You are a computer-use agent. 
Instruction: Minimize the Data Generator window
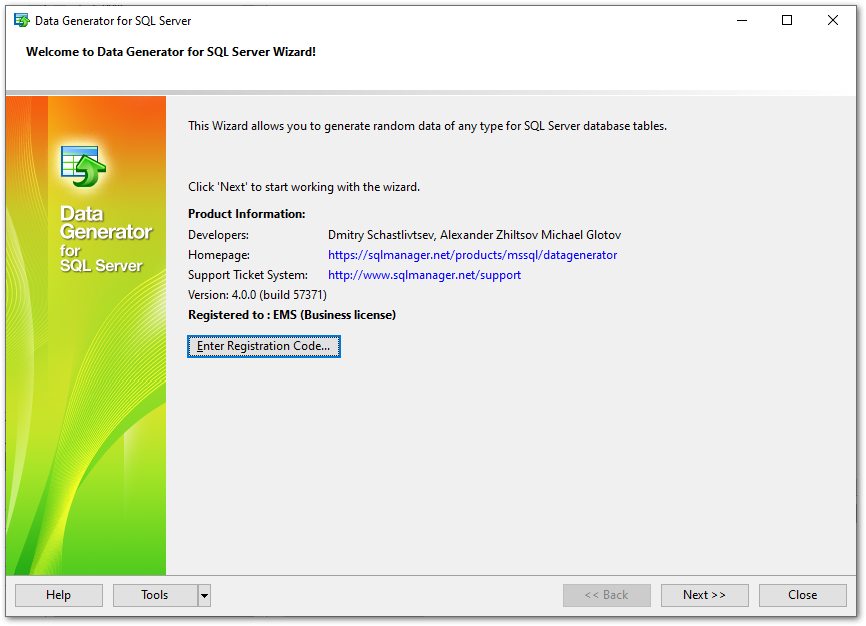[742, 21]
